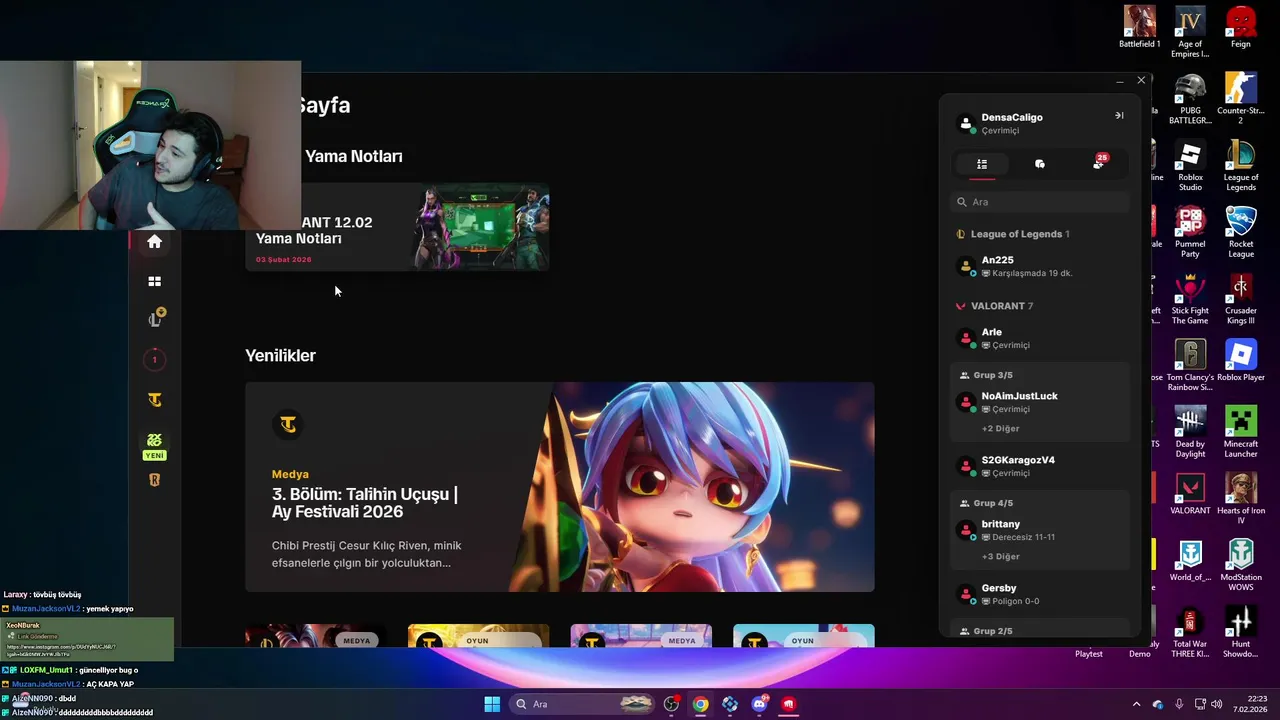Open the first MEDYA news card at bottom
Image resolution: width=1280 pixels, height=720 pixels.
[x=316, y=636]
